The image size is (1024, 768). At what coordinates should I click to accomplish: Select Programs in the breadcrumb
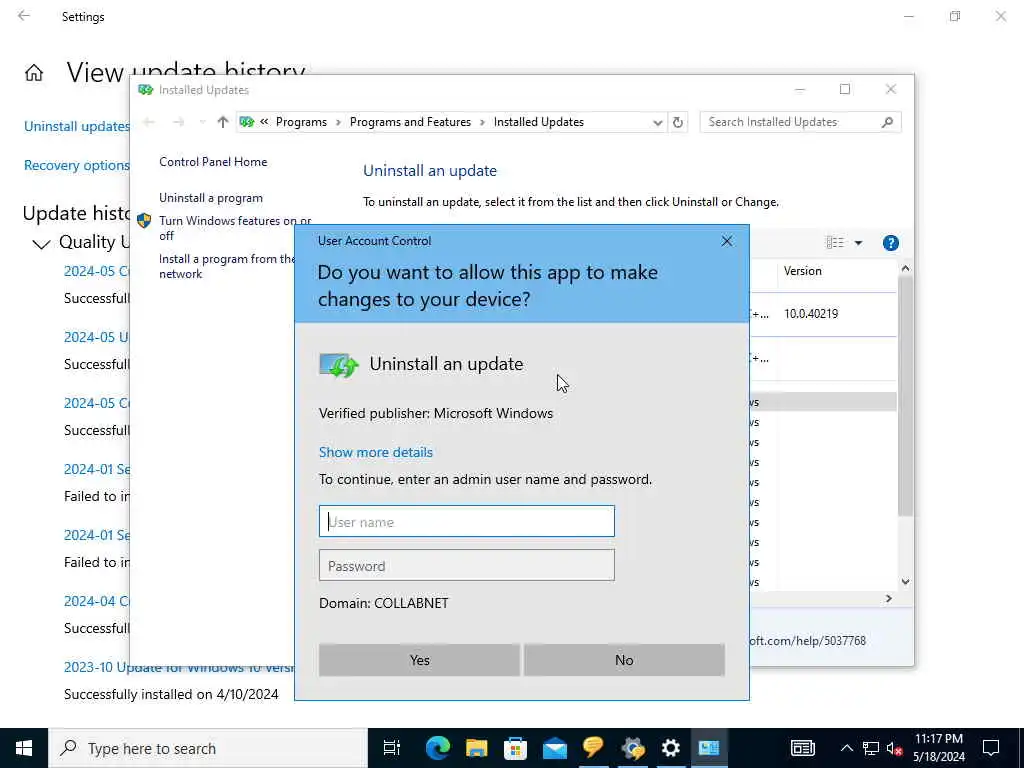tap(301, 122)
